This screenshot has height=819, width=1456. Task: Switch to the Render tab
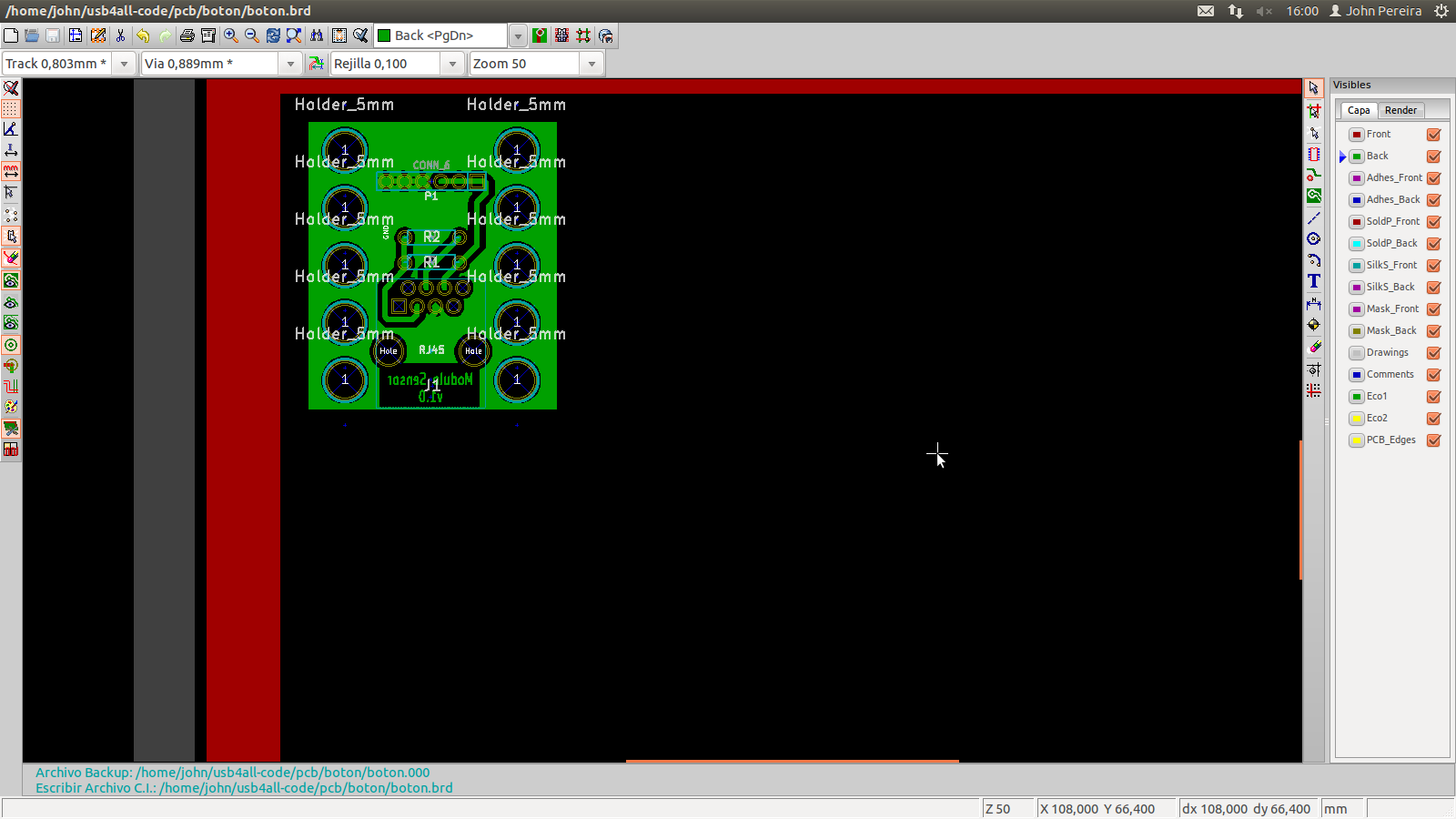pyautogui.click(x=1400, y=110)
